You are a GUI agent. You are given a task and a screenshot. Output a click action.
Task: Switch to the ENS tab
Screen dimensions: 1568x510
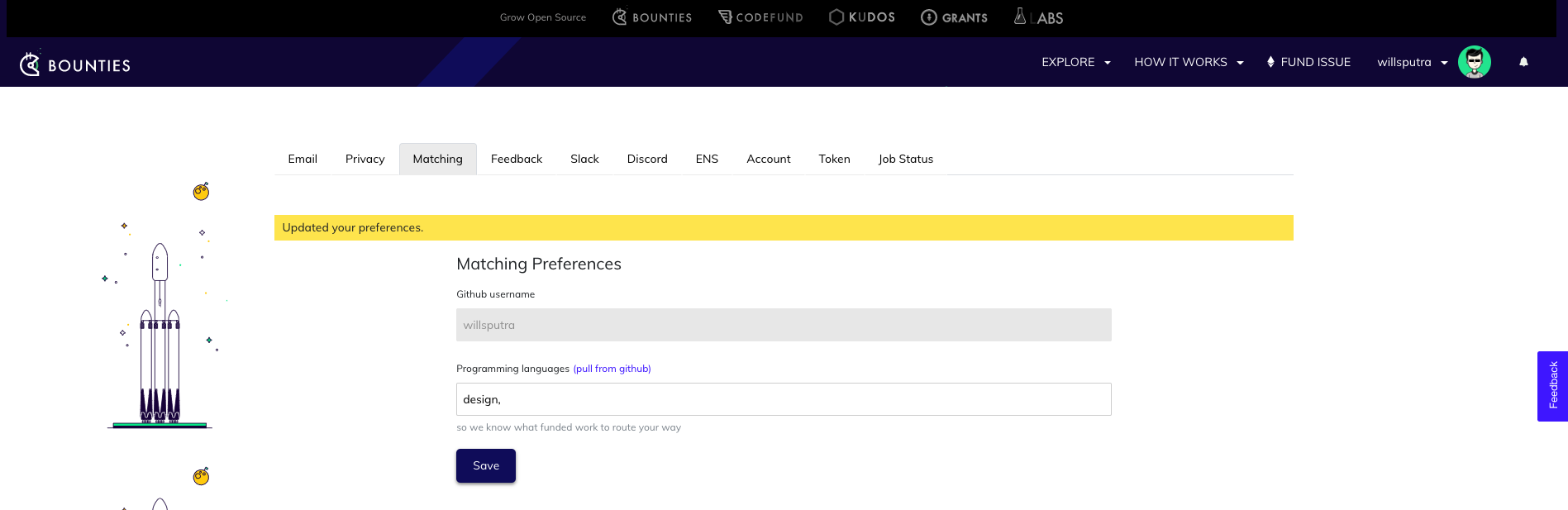click(707, 159)
